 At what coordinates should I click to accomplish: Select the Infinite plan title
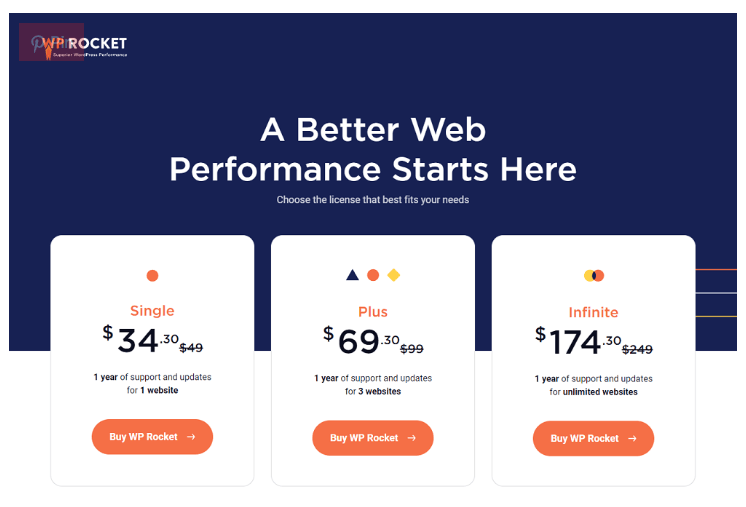click(x=593, y=312)
